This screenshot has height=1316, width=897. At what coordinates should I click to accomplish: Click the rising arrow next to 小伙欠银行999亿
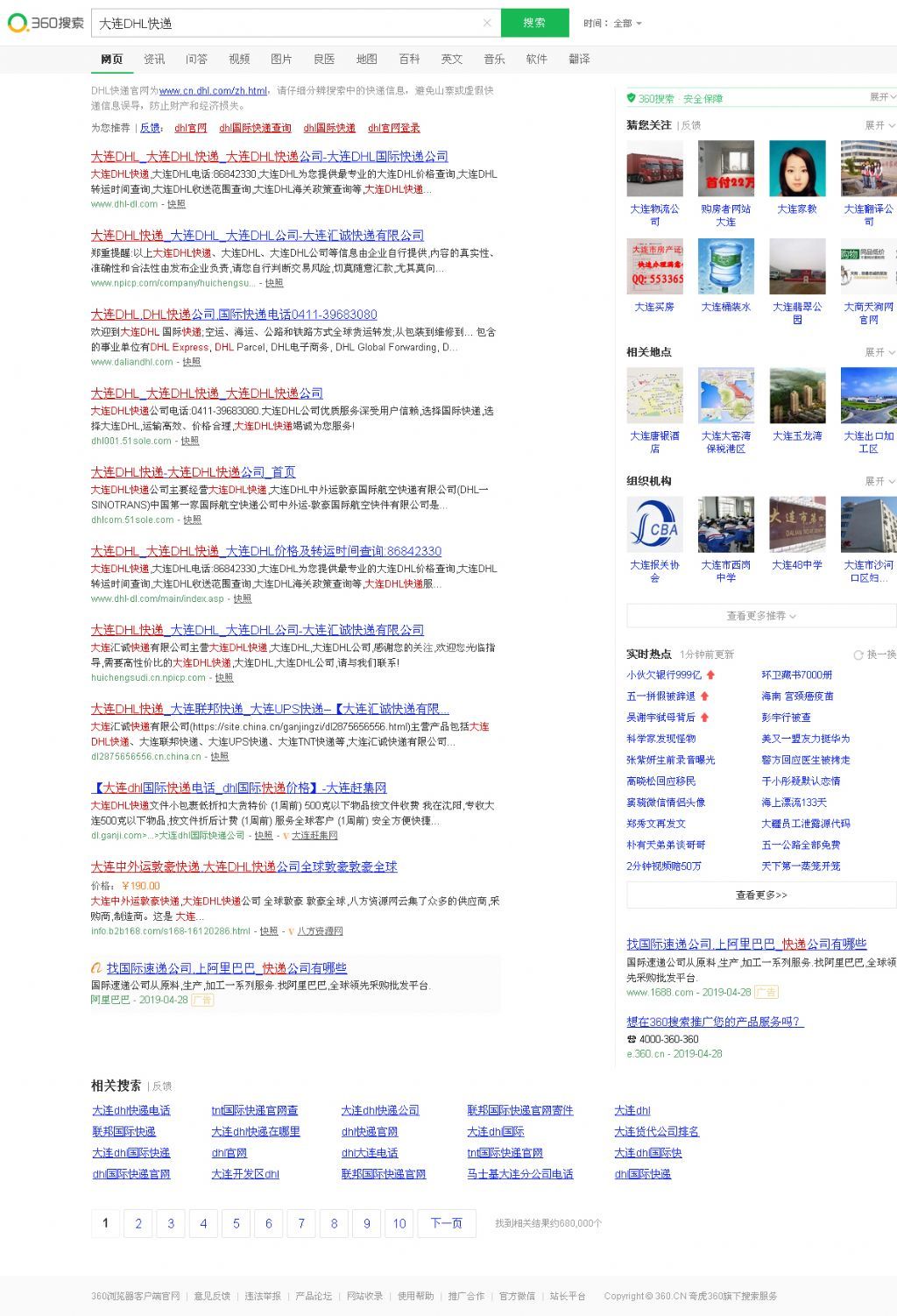(710, 676)
